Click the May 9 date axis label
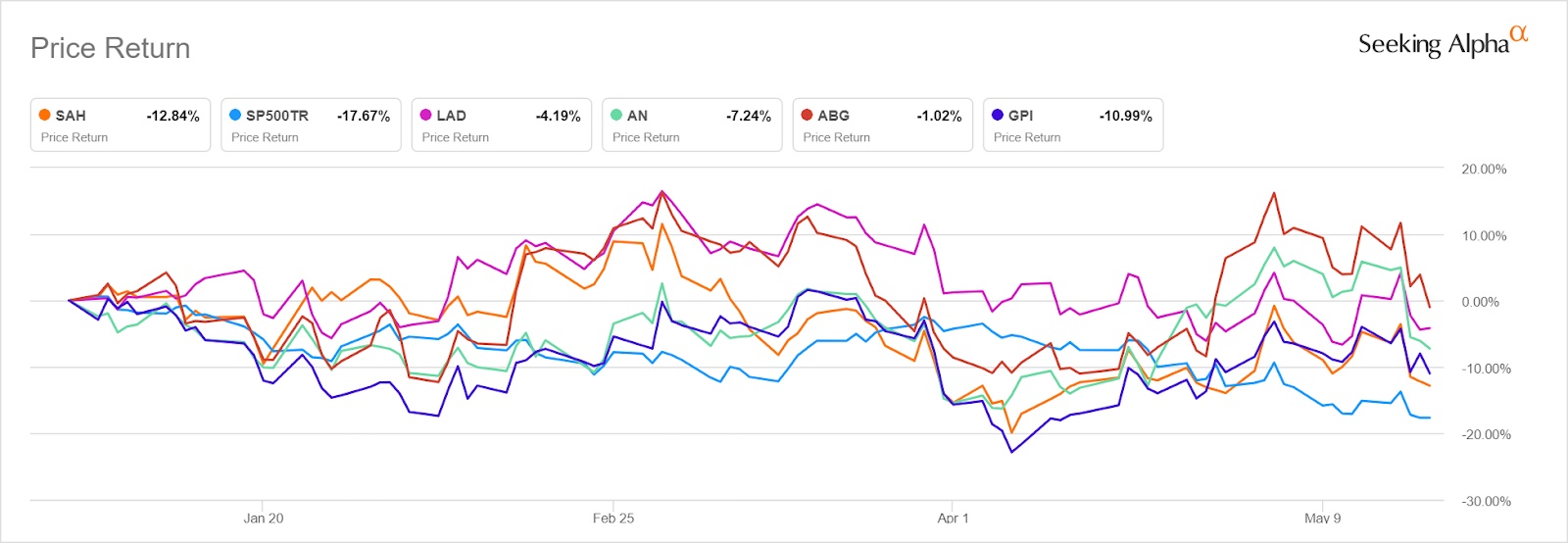Screen dimensions: 1568x543 1322,518
